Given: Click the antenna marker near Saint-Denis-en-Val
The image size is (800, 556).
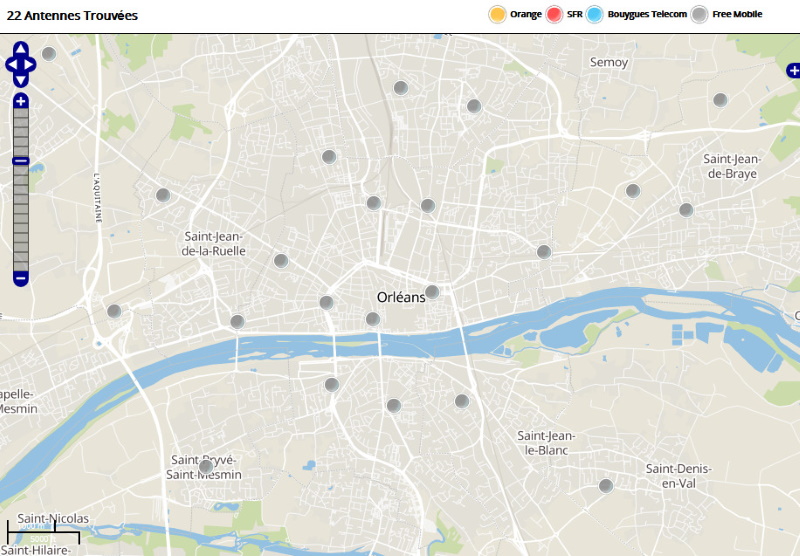Looking at the screenshot, I should coord(605,486).
